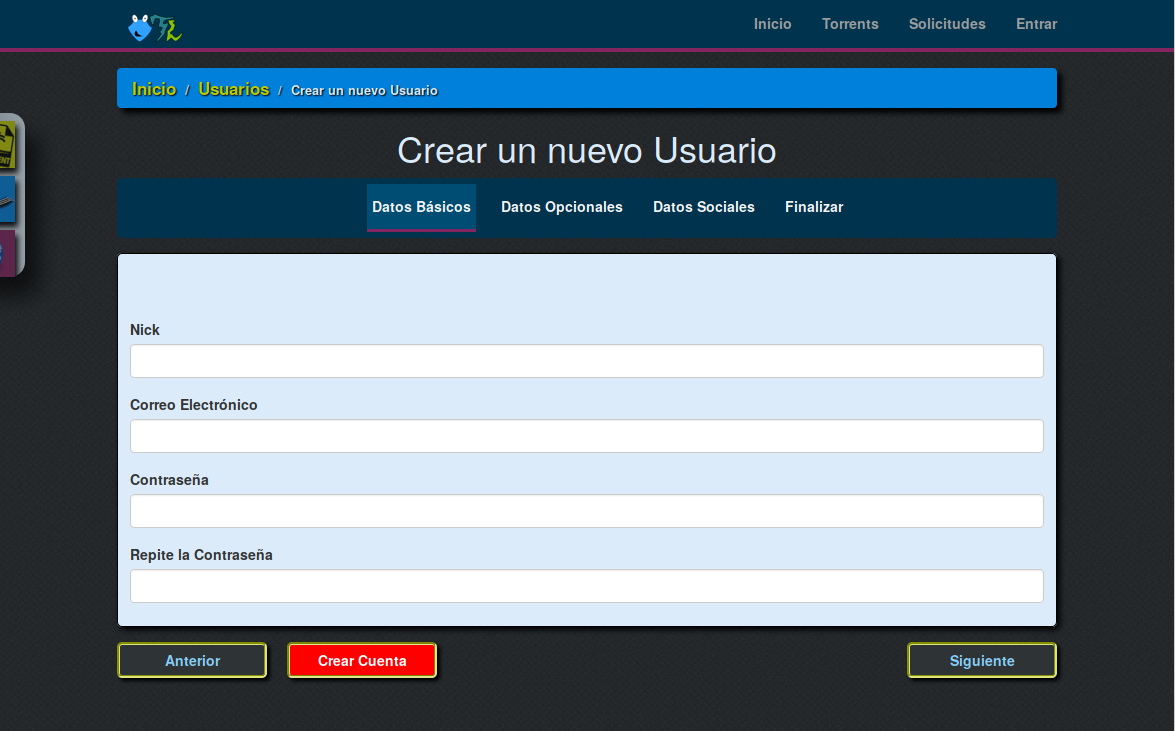
Task: Focus the Correo Electrónico input field
Action: (587, 436)
